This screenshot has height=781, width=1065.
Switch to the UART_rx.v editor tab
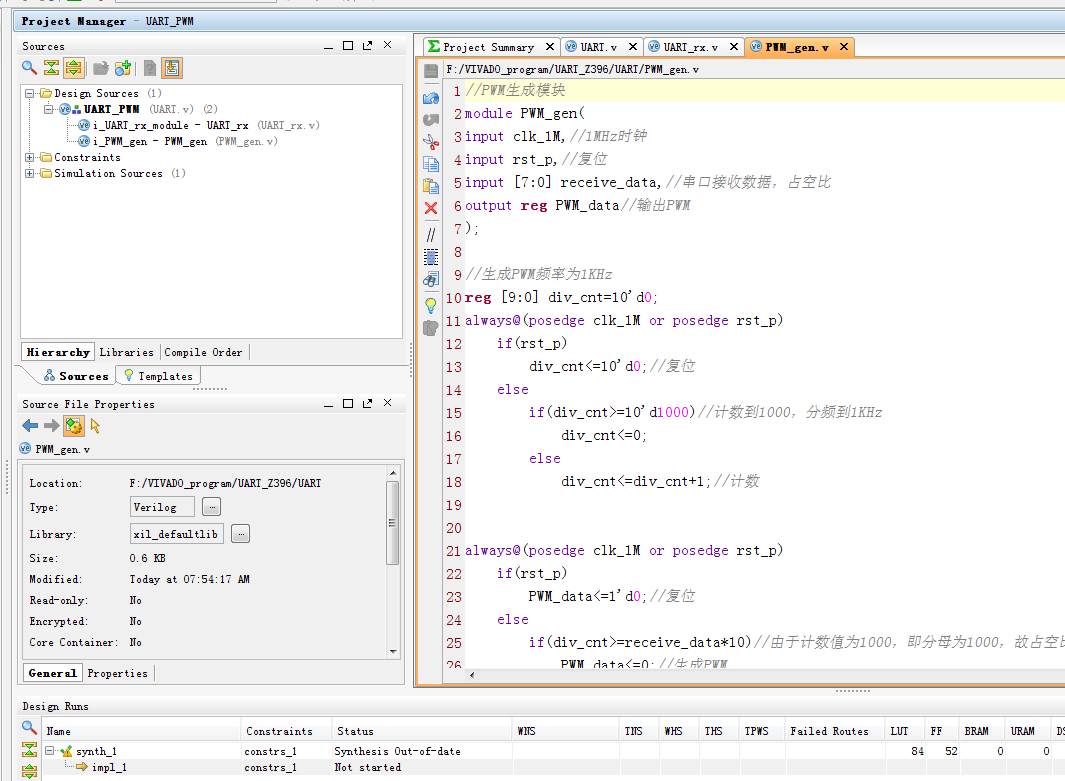click(690, 47)
